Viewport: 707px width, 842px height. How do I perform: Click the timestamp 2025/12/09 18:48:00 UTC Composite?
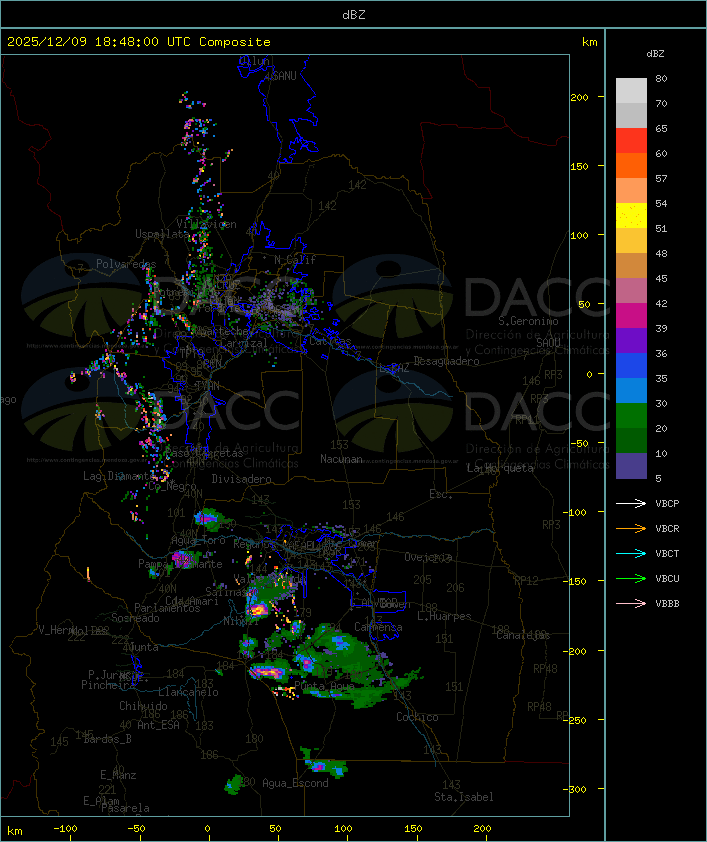[139, 42]
